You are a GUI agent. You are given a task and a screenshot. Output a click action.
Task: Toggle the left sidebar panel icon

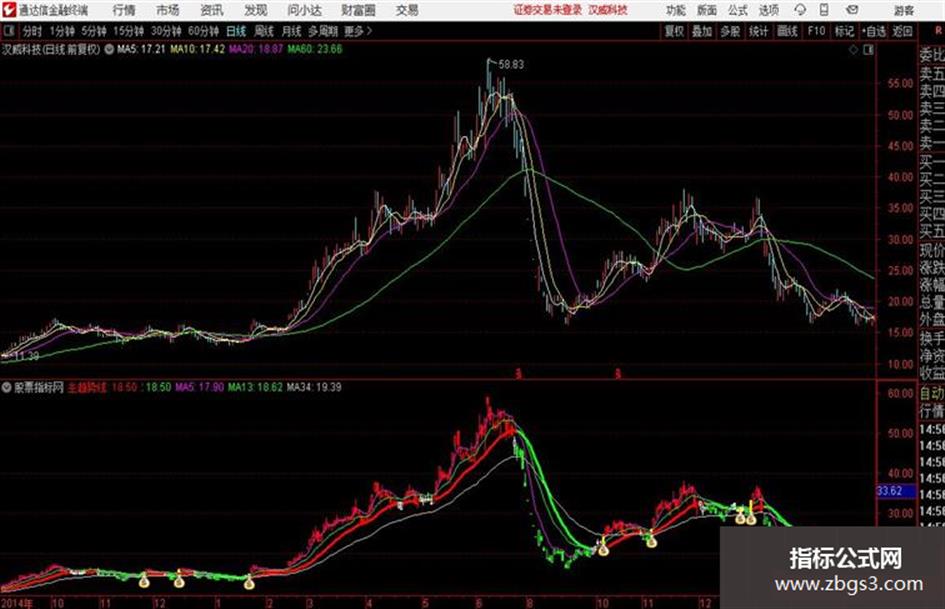[8, 30]
